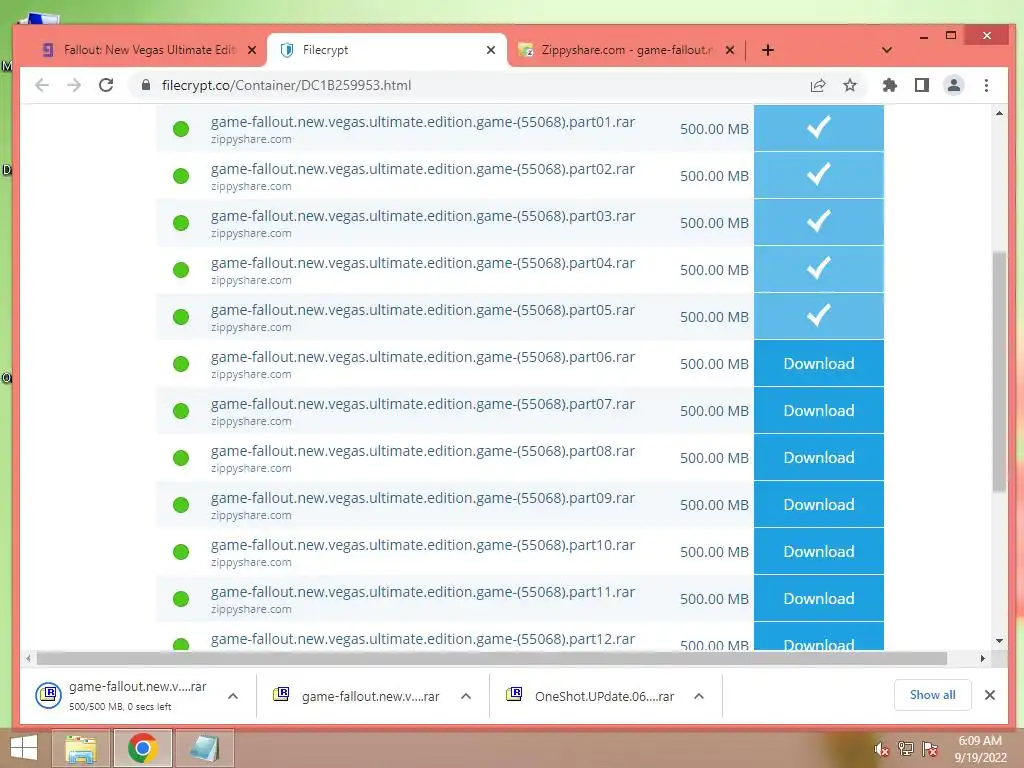Open Chrome three-dot menu
The width and height of the screenshot is (1024, 768).
[986, 85]
